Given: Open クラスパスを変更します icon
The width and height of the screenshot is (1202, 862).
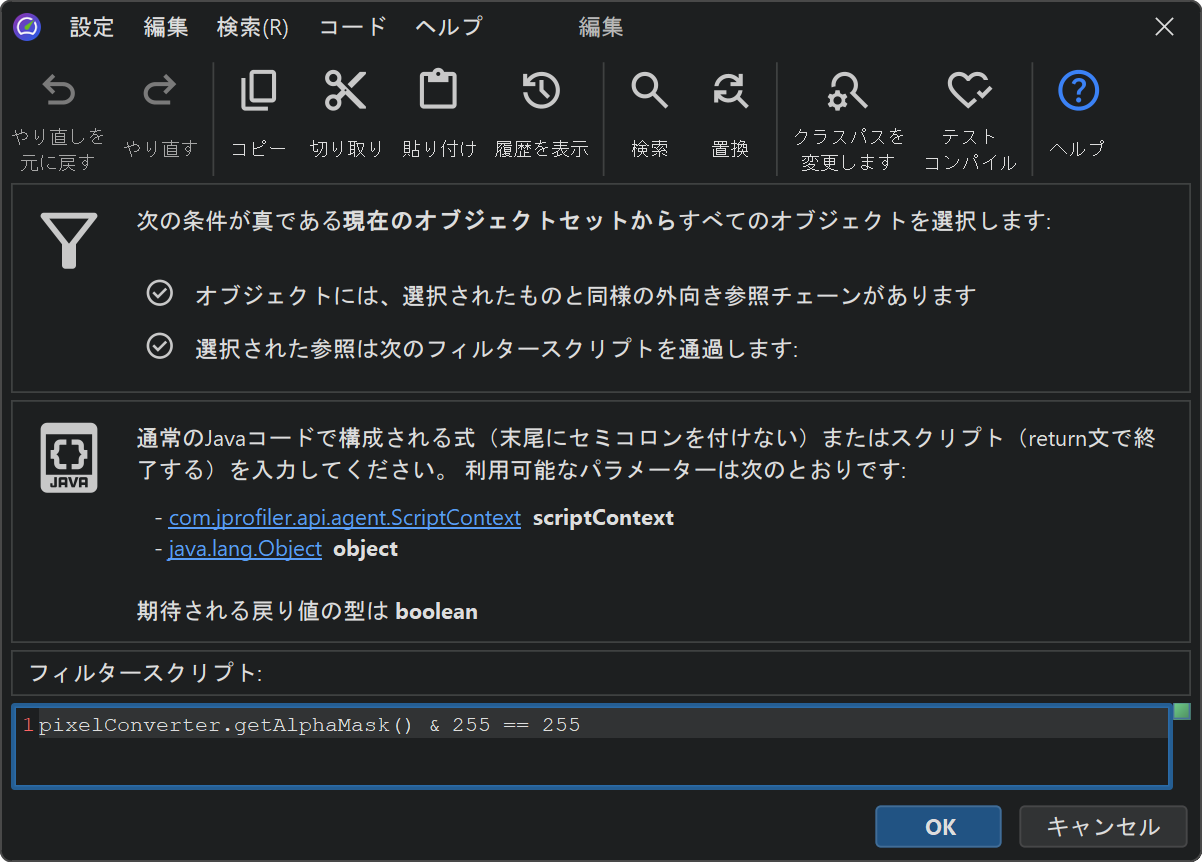Looking at the screenshot, I should [848, 92].
